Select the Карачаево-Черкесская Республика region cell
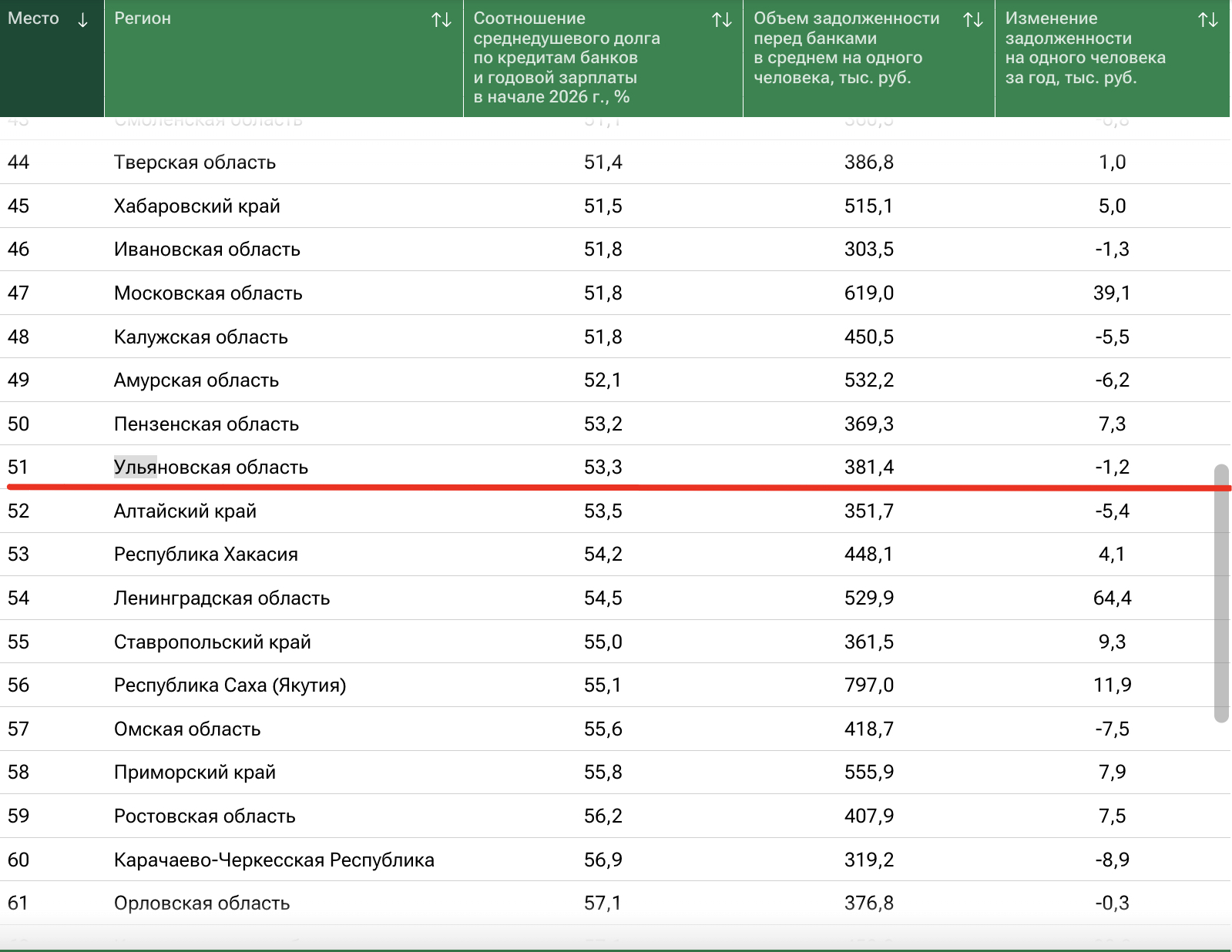1232x952 pixels. click(x=274, y=860)
